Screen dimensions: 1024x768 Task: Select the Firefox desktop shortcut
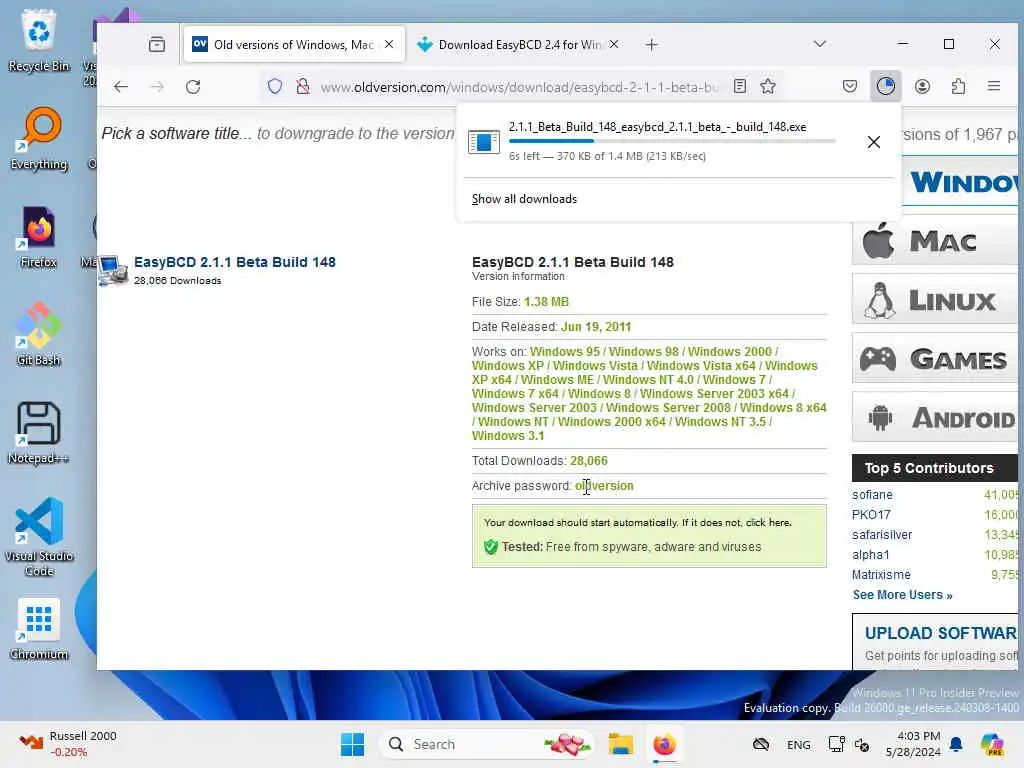coord(39,237)
